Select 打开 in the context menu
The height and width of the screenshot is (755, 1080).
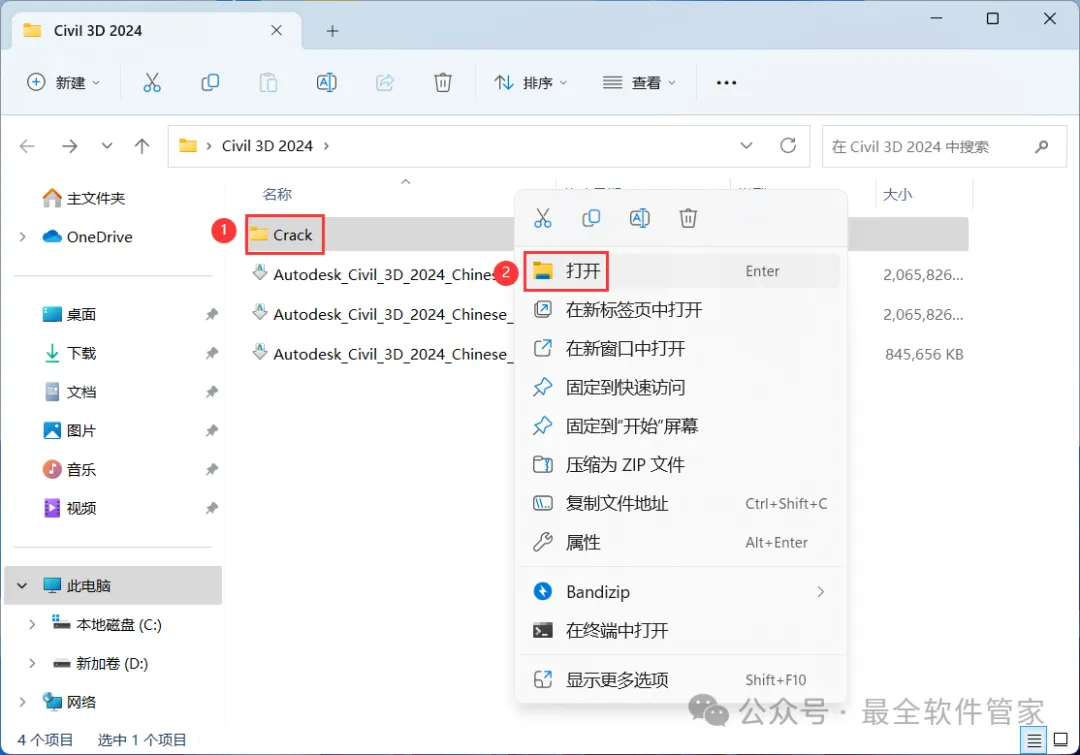[x=681, y=271]
